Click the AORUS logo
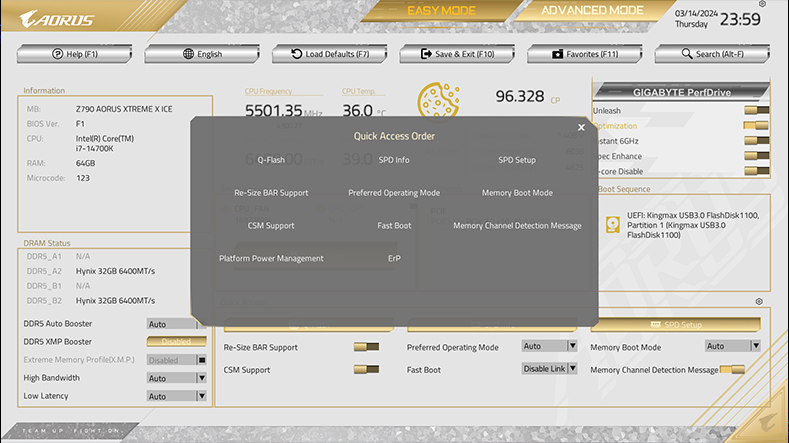789x443 pixels. coord(57,19)
